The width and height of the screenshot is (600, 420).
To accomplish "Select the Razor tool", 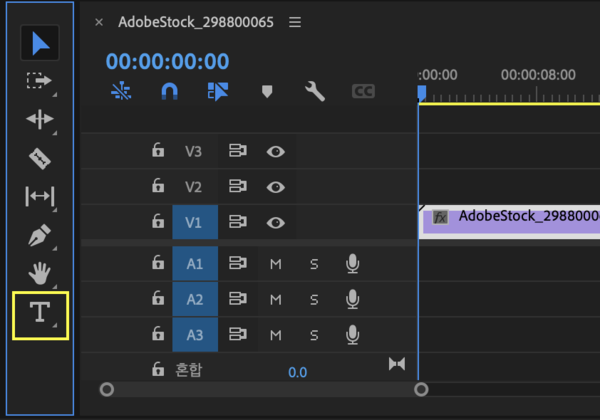I will click(x=40, y=158).
